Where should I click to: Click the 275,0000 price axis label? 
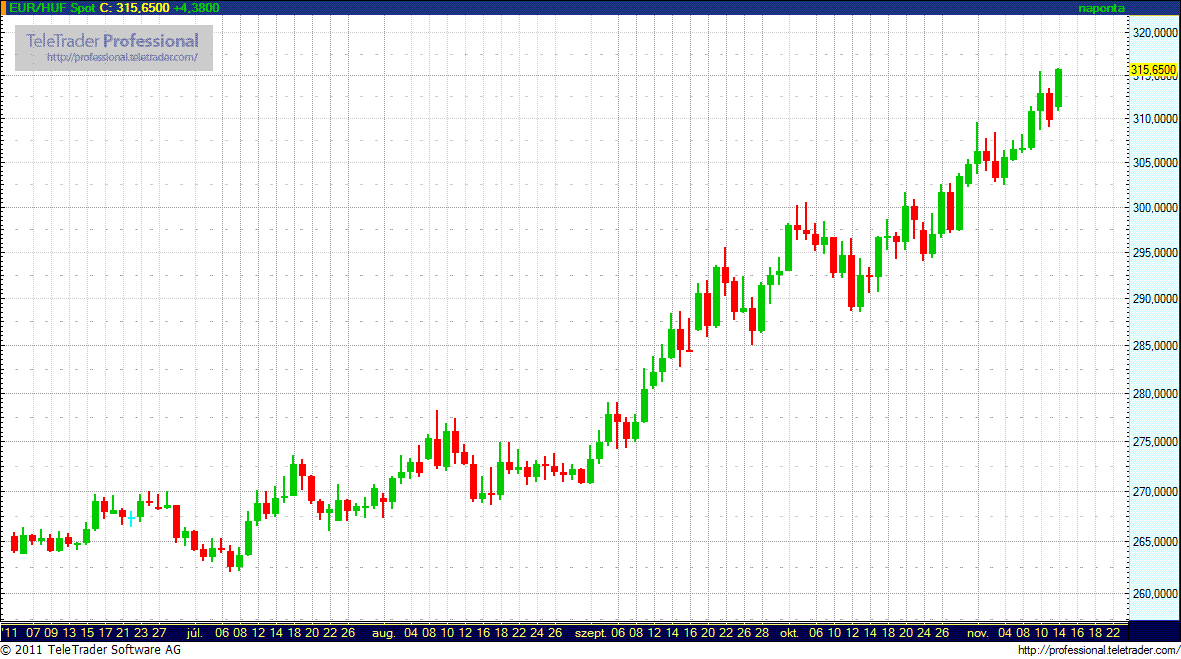[x=1155, y=442]
